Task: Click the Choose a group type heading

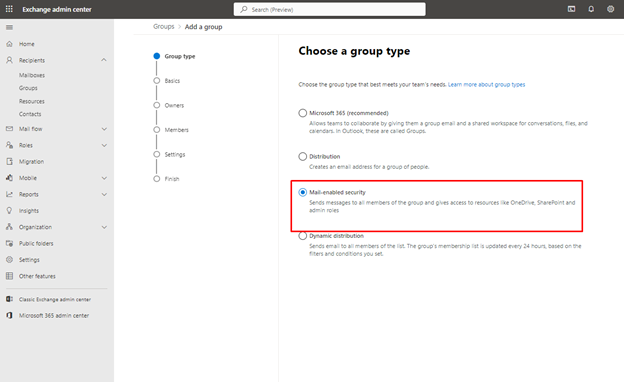Action: coord(354,51)
